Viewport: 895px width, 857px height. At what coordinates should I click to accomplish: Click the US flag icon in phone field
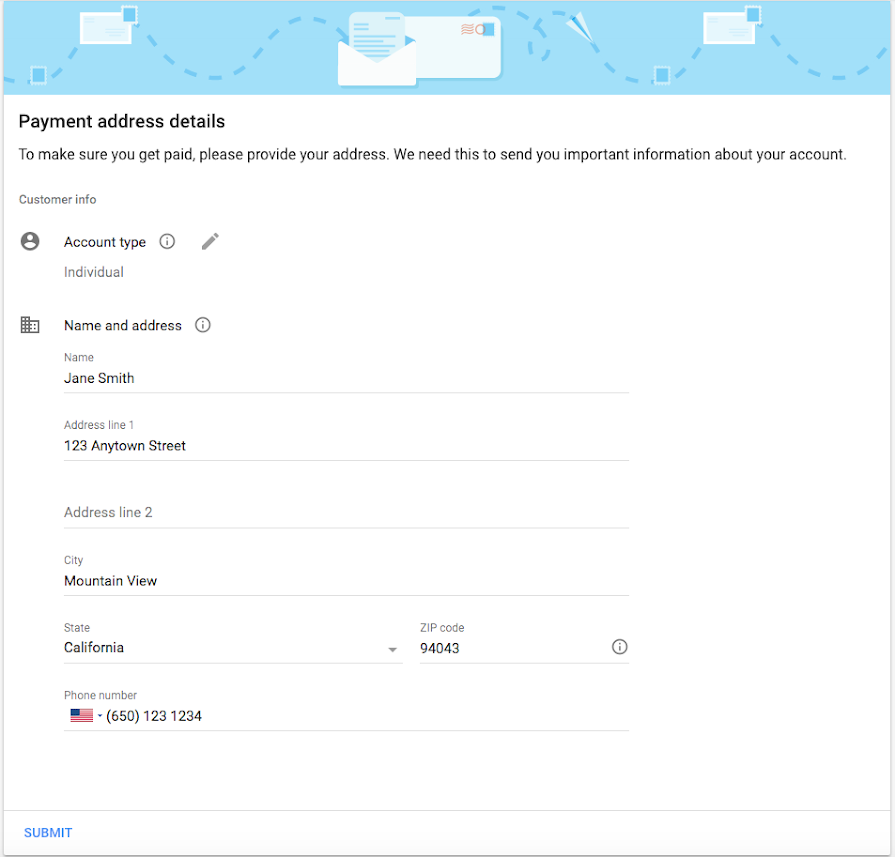pos(82,715)
